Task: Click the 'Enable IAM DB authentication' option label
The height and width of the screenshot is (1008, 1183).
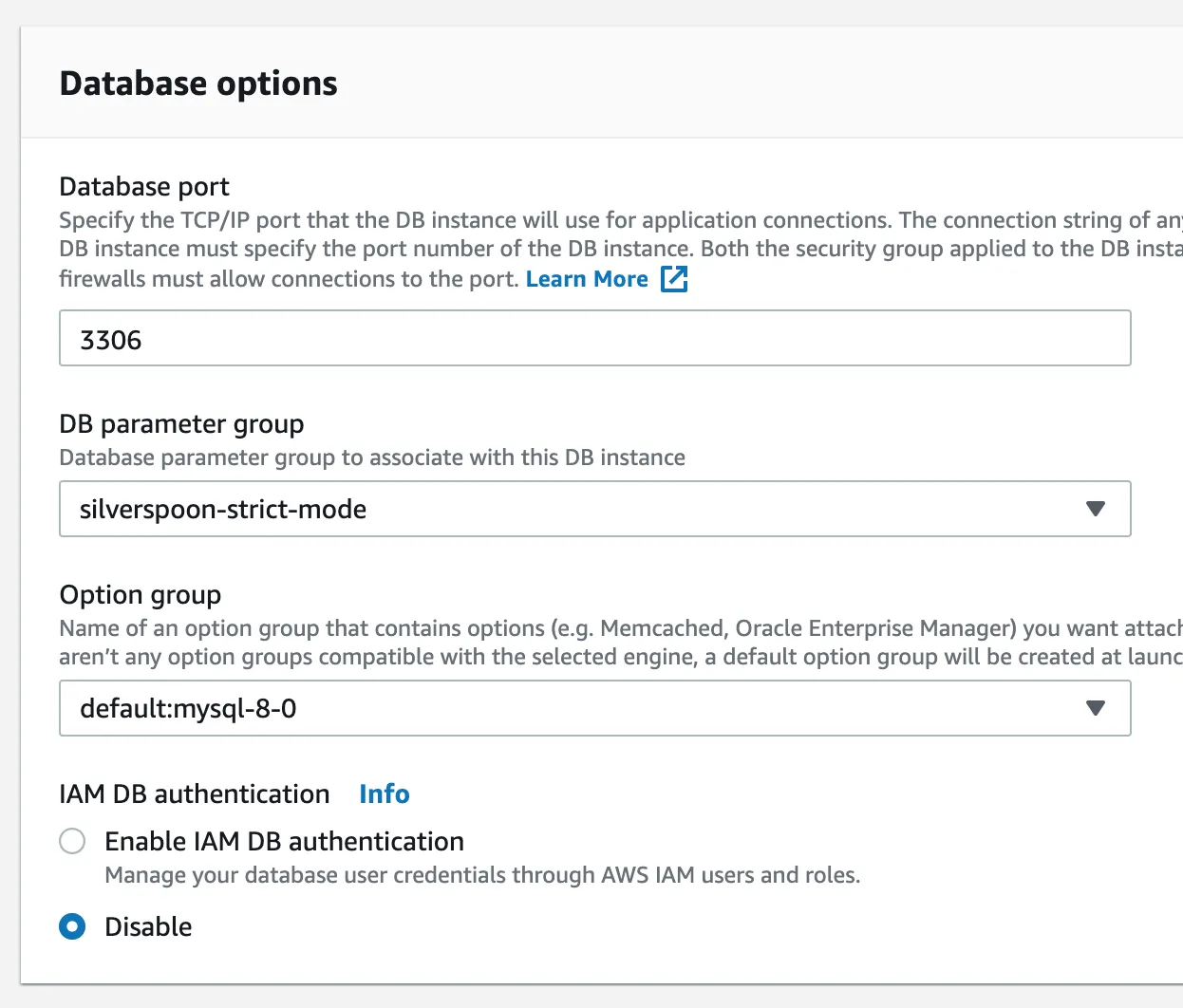Action: point(284,841)
